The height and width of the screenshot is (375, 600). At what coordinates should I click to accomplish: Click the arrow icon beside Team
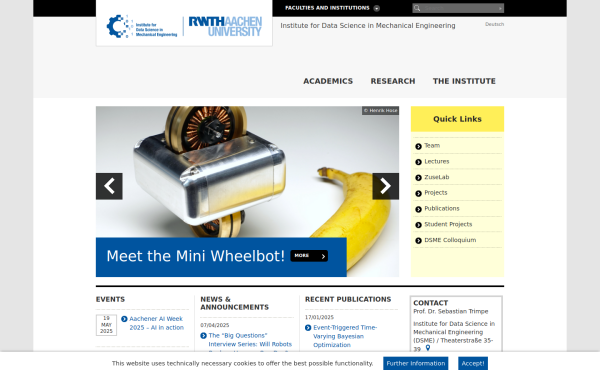[x=418, y=146]
